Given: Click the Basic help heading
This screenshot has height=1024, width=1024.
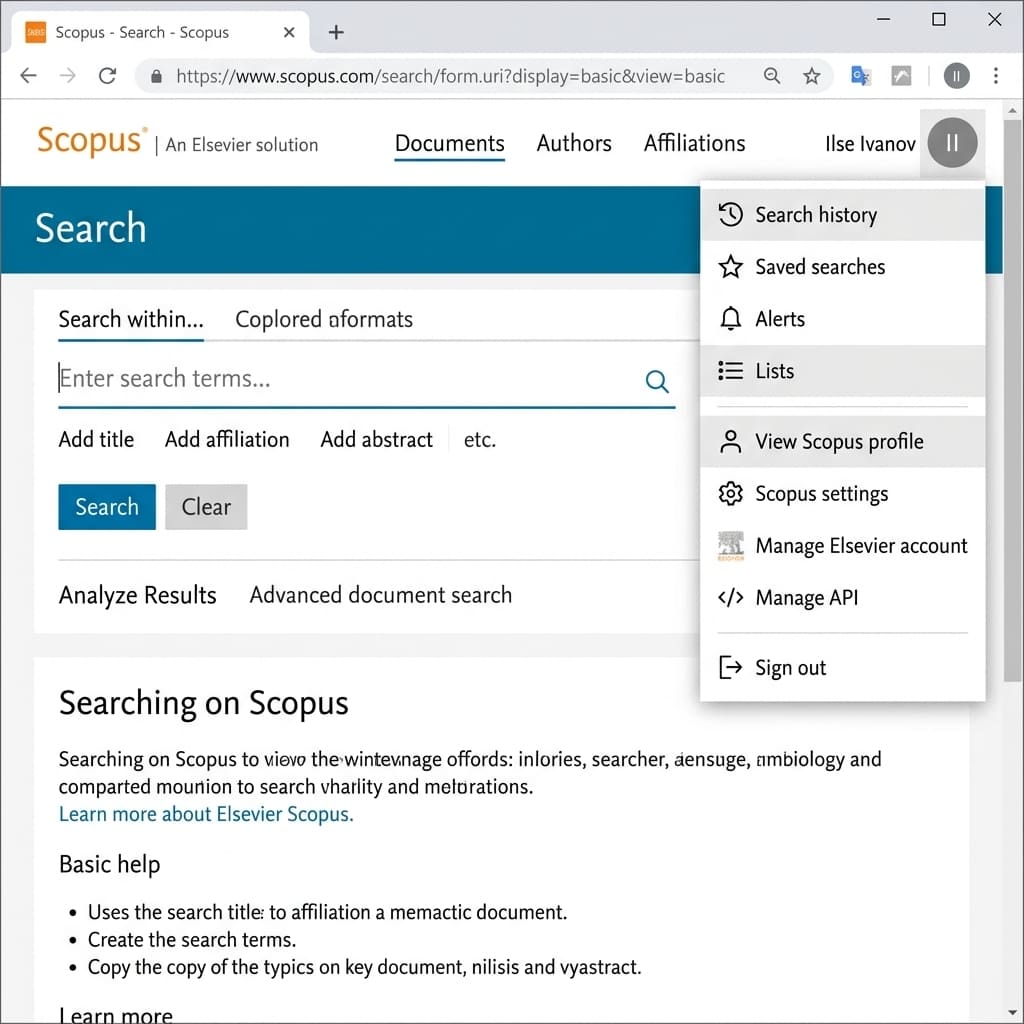Looking at the screenshot, I should click(x=109, y=864).
